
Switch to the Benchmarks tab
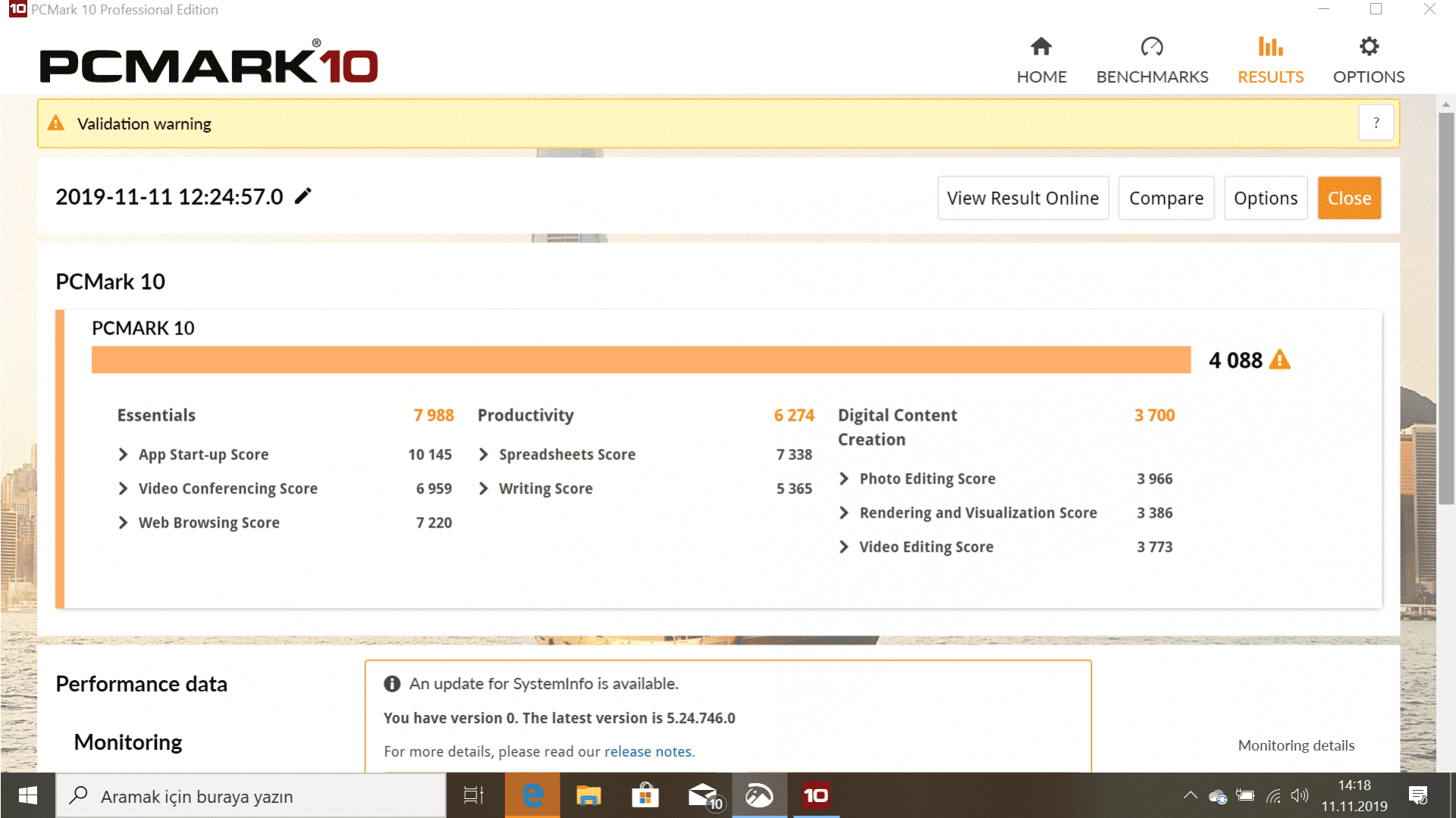pos(1151,61)
